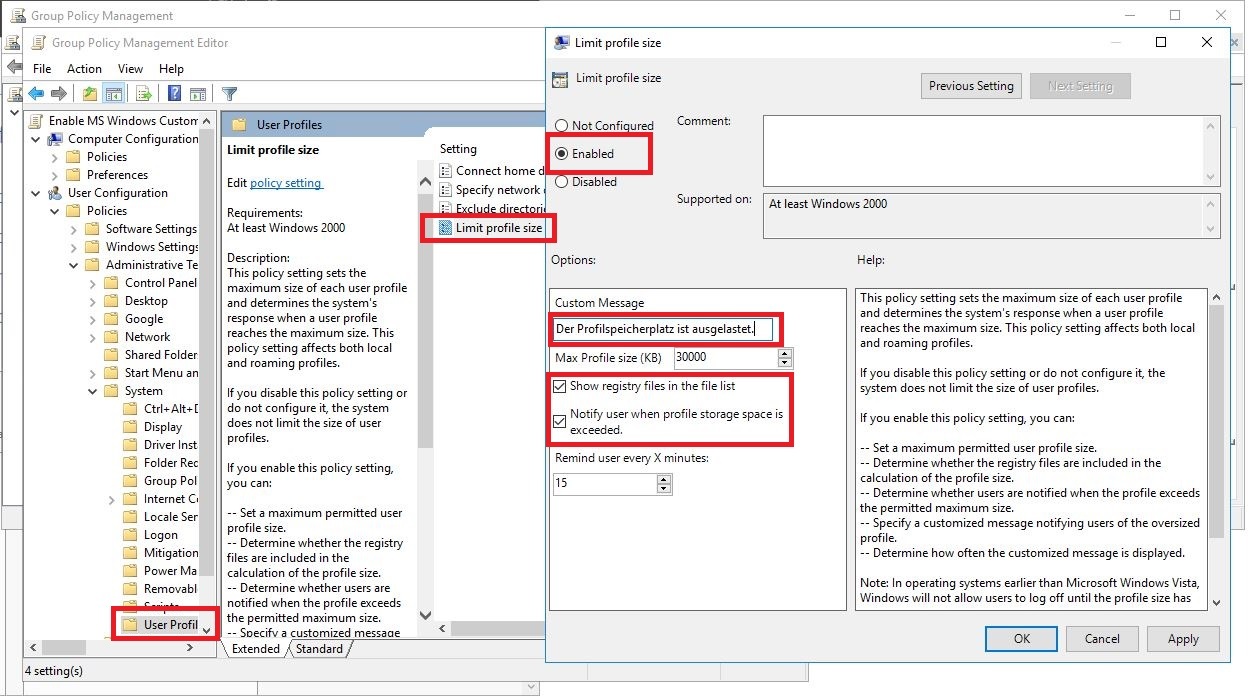Expand the Internet Communication node
Image resolution: width=1252 pixels, height=696 pixels.
(111, 499)
